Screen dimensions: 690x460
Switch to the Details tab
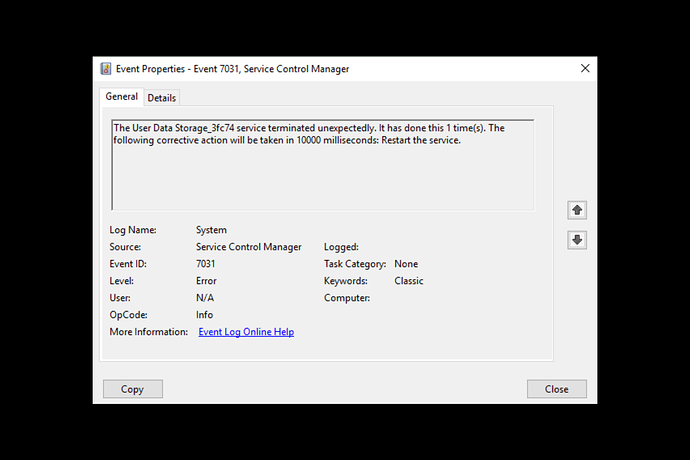(161, 98)
